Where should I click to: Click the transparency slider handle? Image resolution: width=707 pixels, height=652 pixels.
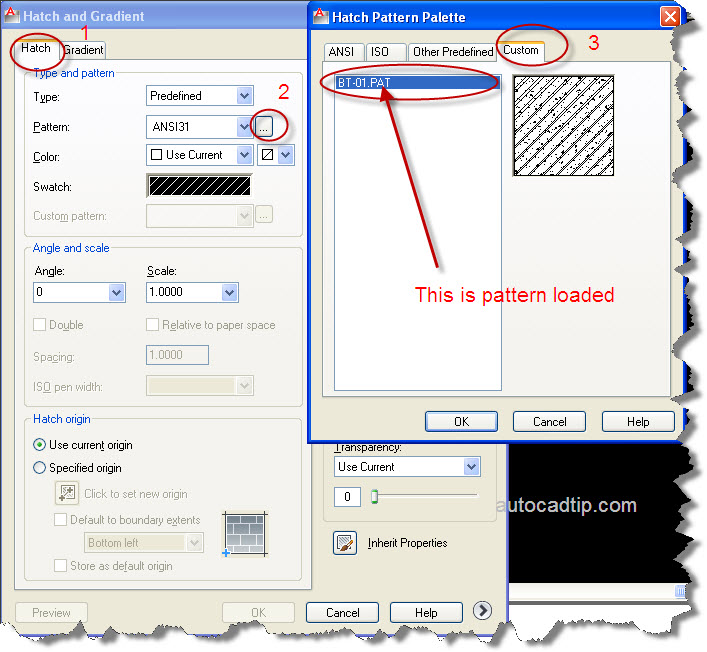[374, 496]
